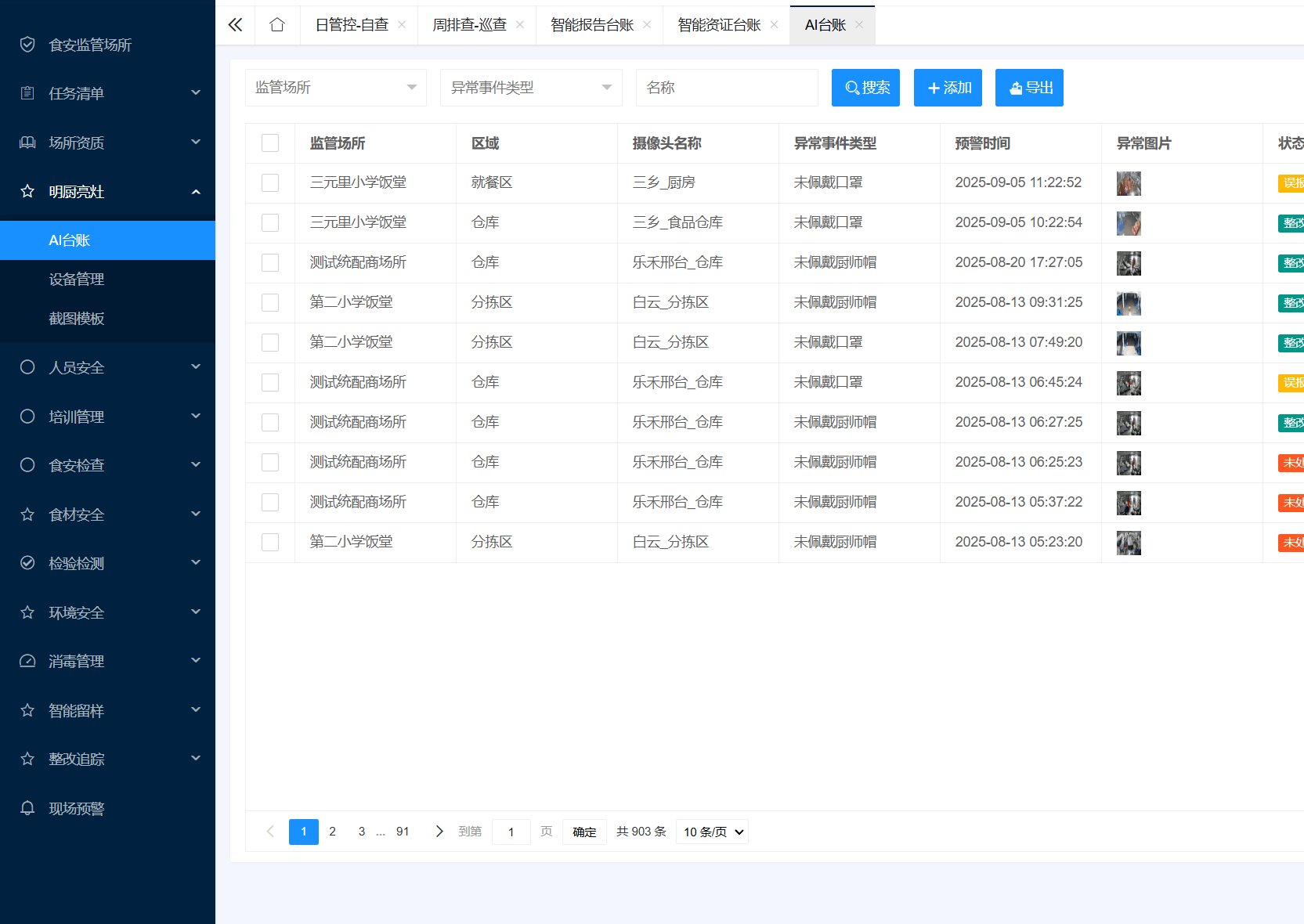This screenshot has width=1304, height=924.
Task: Click the 消毒管理 gauge icon
Action: [x=27, y=661]
